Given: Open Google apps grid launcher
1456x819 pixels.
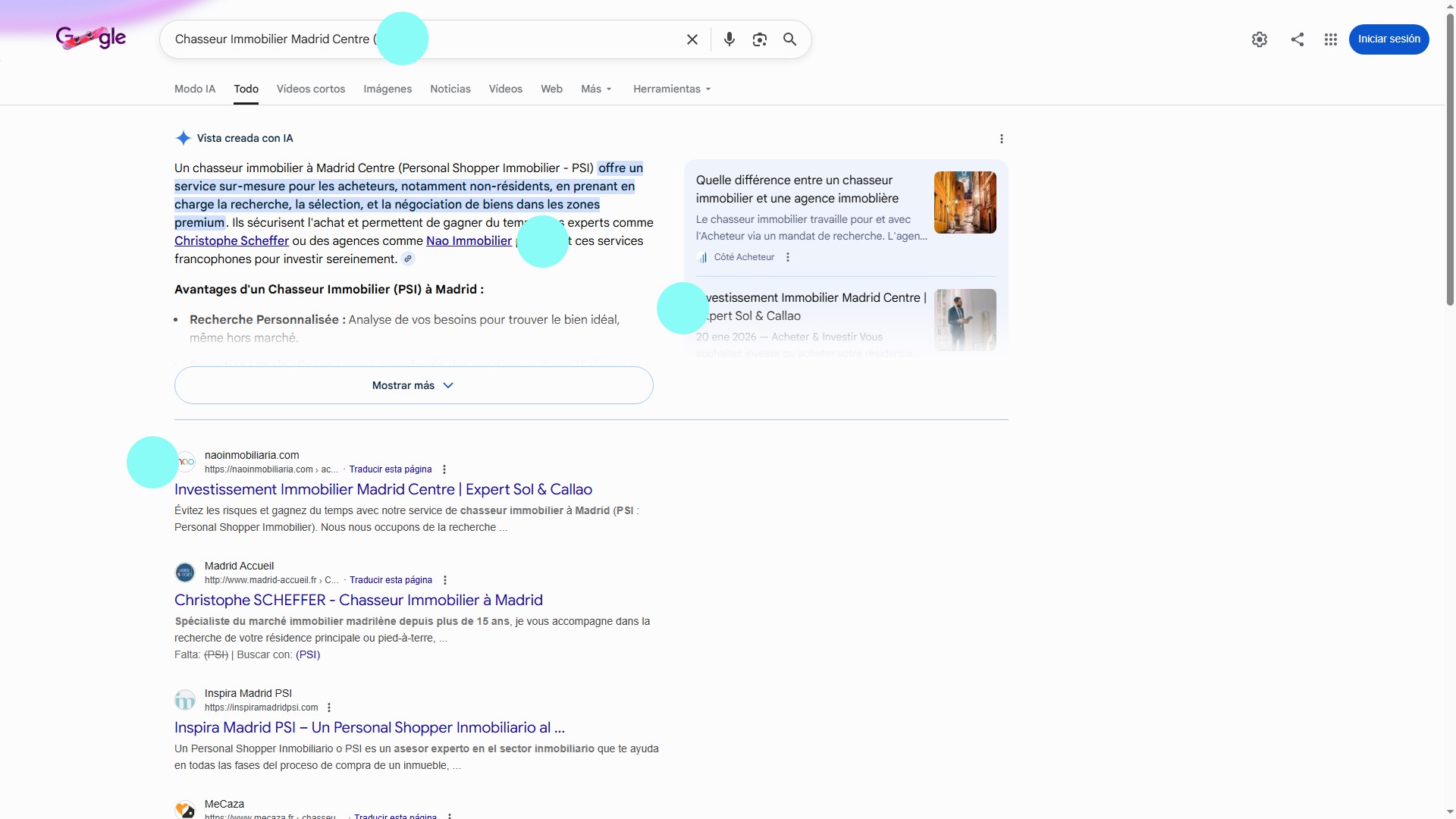Looking at the screenshot, I should tap(1330, 39).
